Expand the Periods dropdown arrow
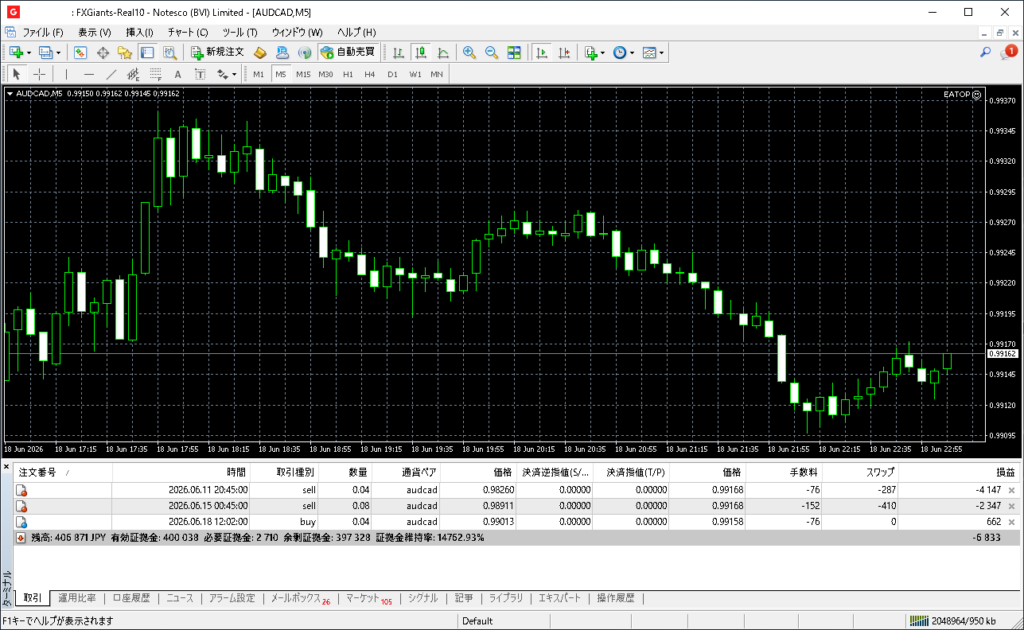1024x630 pixels. tap(632, 53)
